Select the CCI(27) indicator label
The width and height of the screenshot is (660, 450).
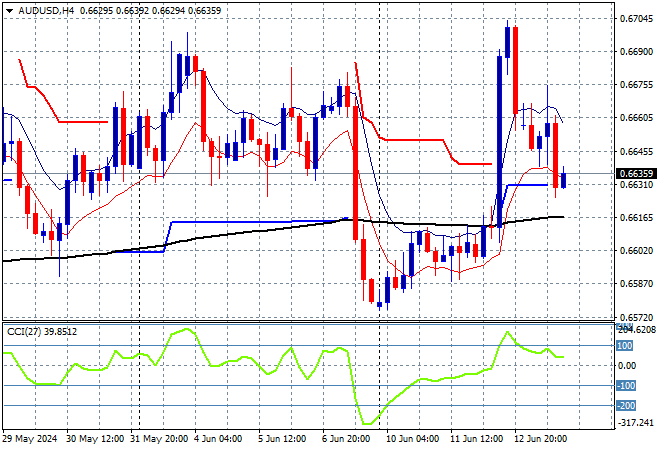24,332
